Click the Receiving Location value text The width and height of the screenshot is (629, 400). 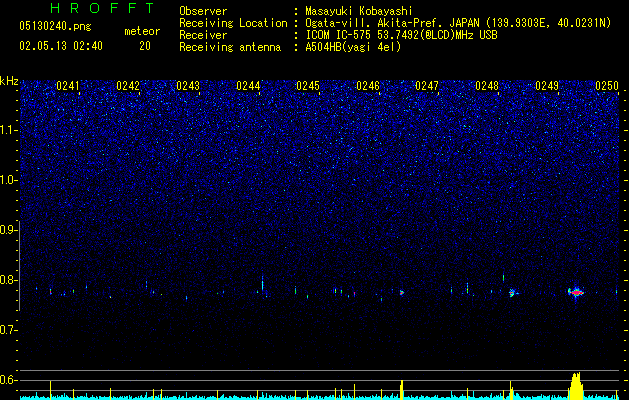pos(458,23)
